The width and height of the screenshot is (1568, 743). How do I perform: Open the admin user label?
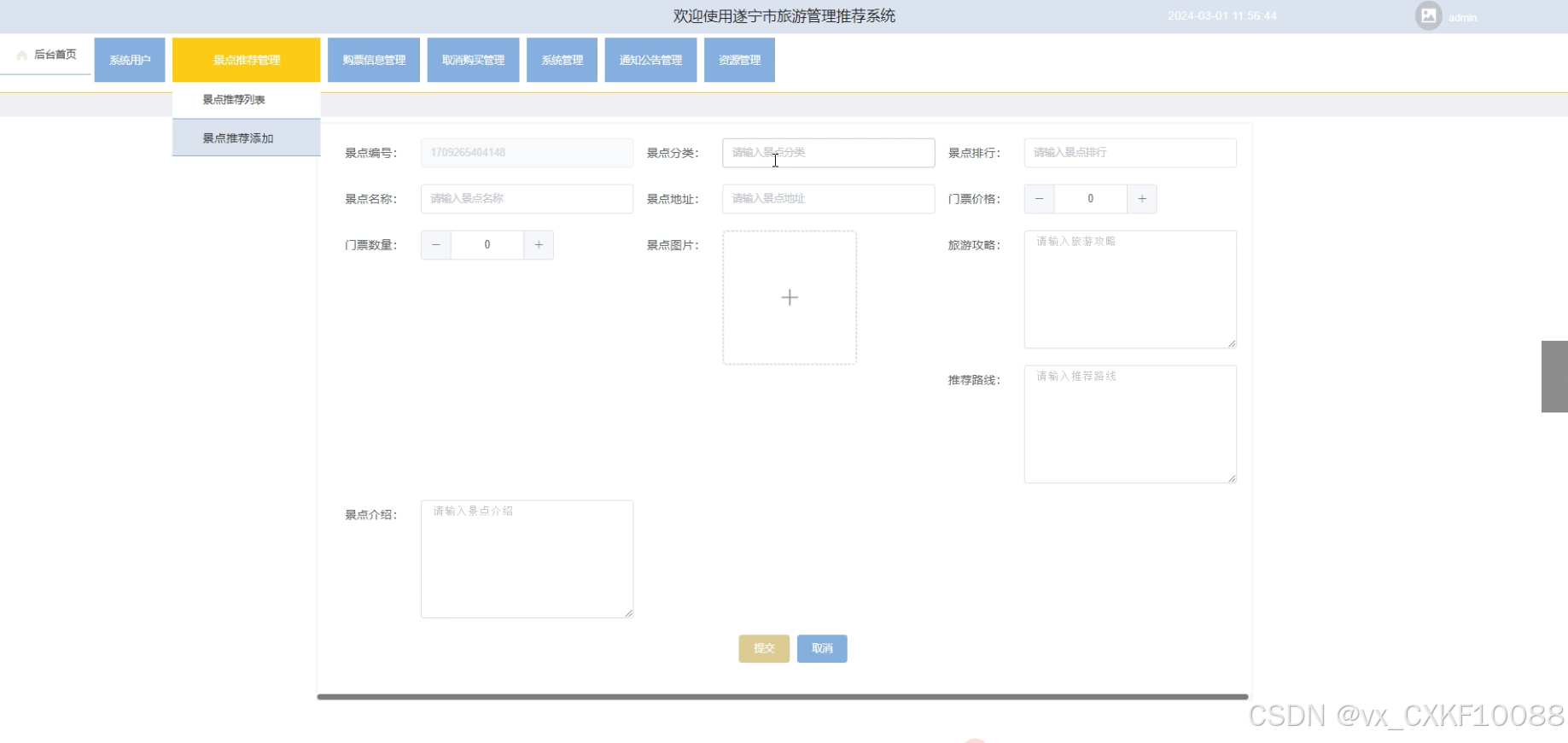click(1462, 17)
